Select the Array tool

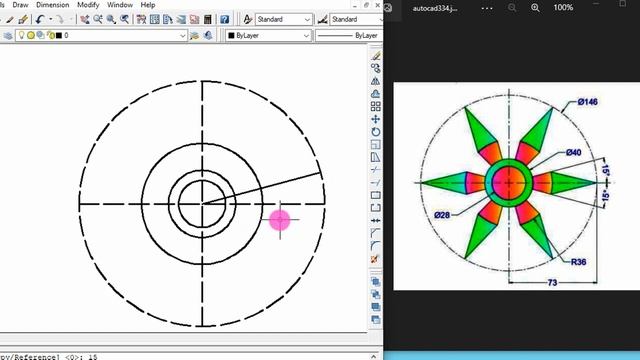point(376,106)
